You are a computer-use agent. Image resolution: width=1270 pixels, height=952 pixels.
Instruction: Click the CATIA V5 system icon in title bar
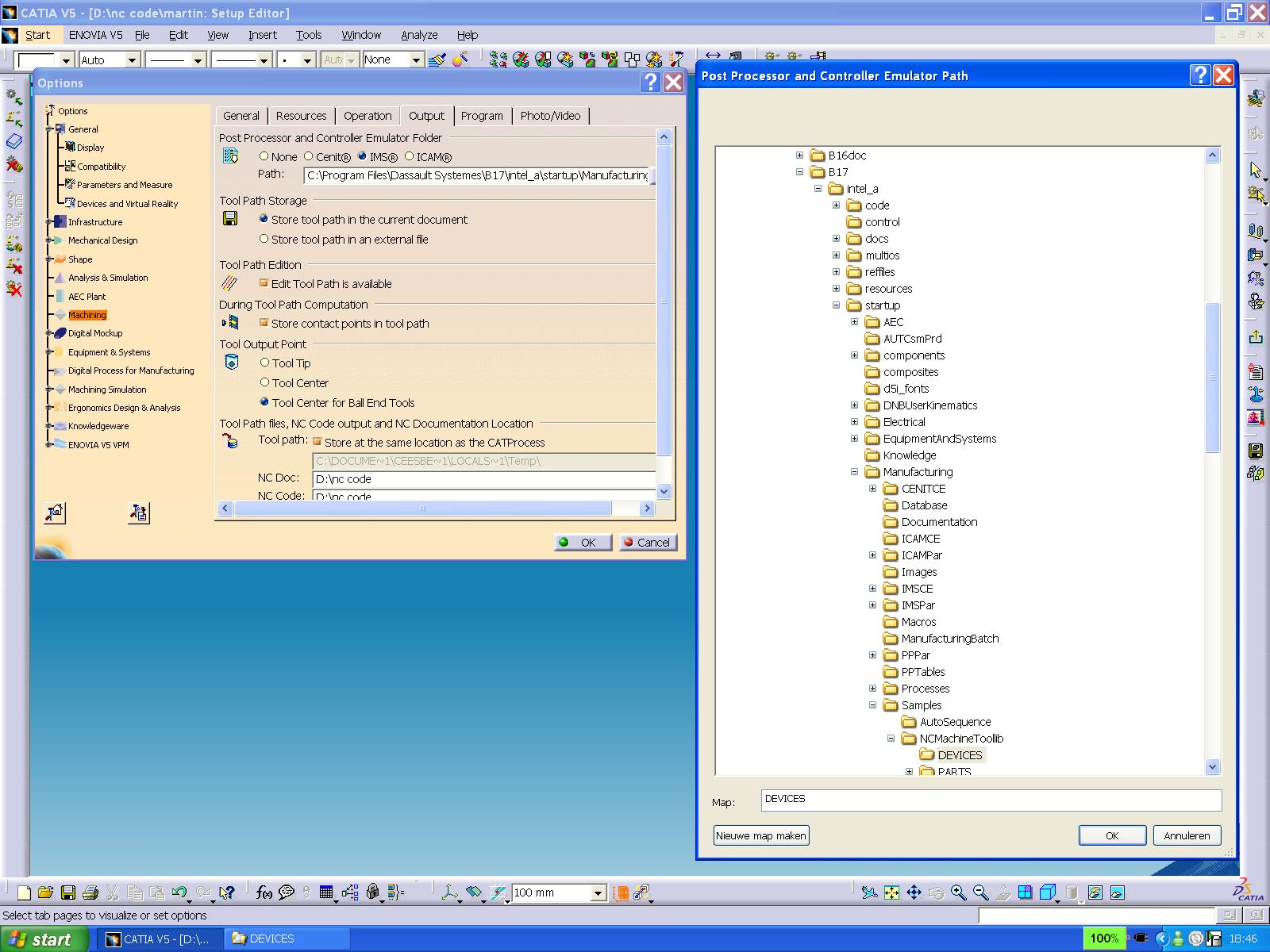10,13
